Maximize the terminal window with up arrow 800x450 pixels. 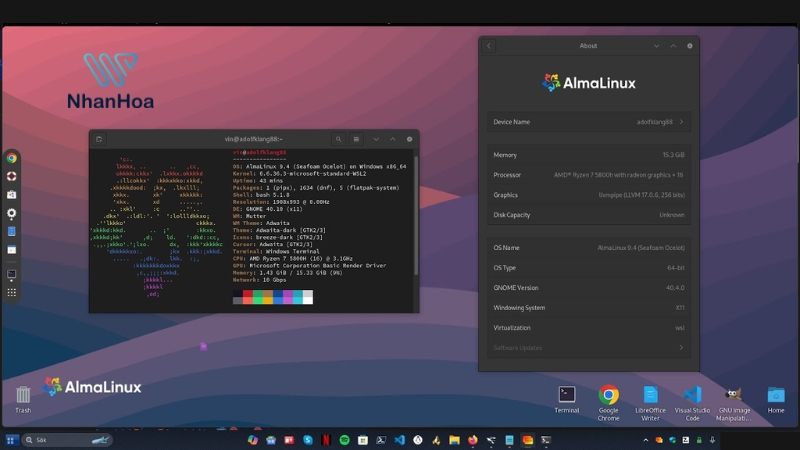(393, 139)
